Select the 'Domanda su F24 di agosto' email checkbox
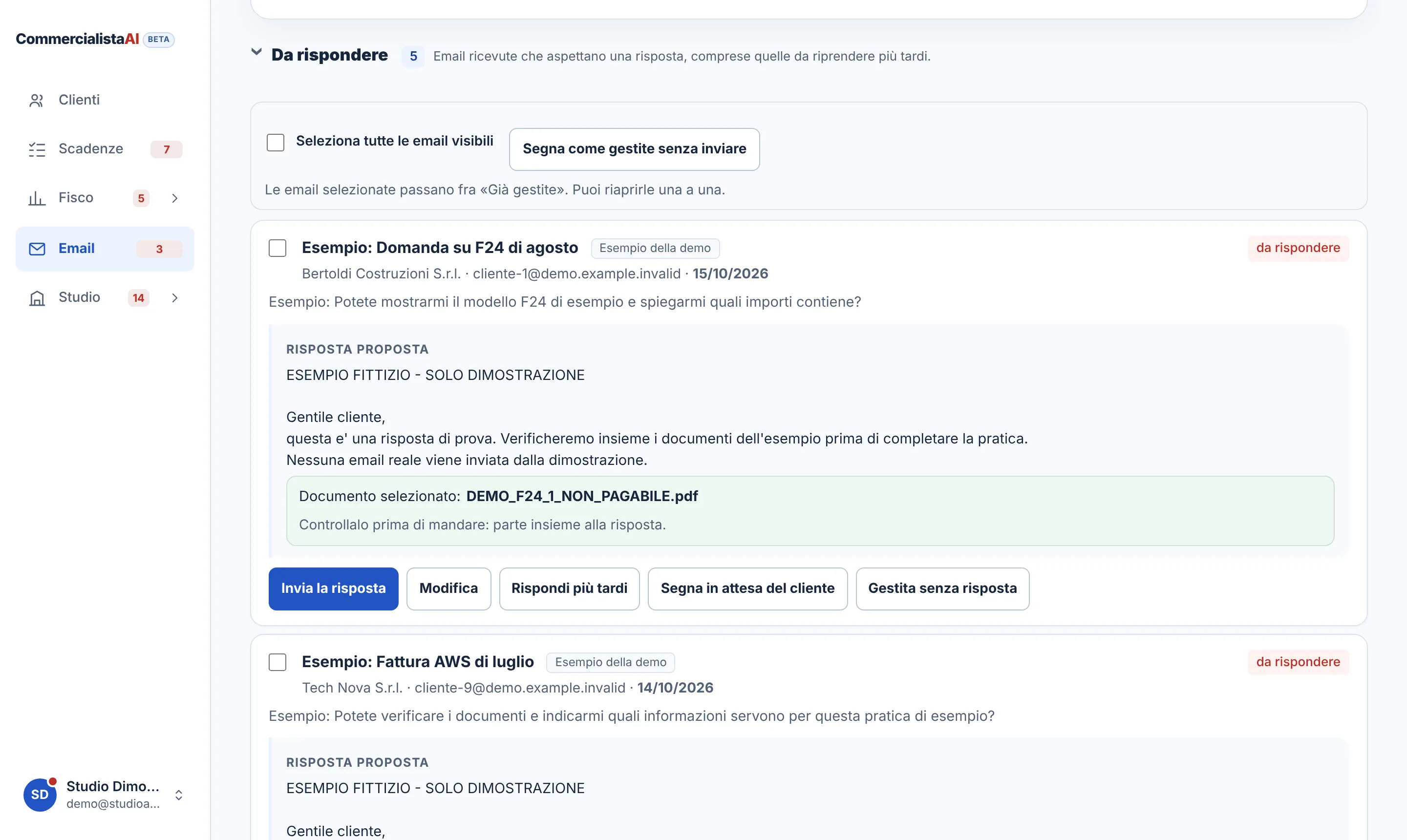 (277, 248)
